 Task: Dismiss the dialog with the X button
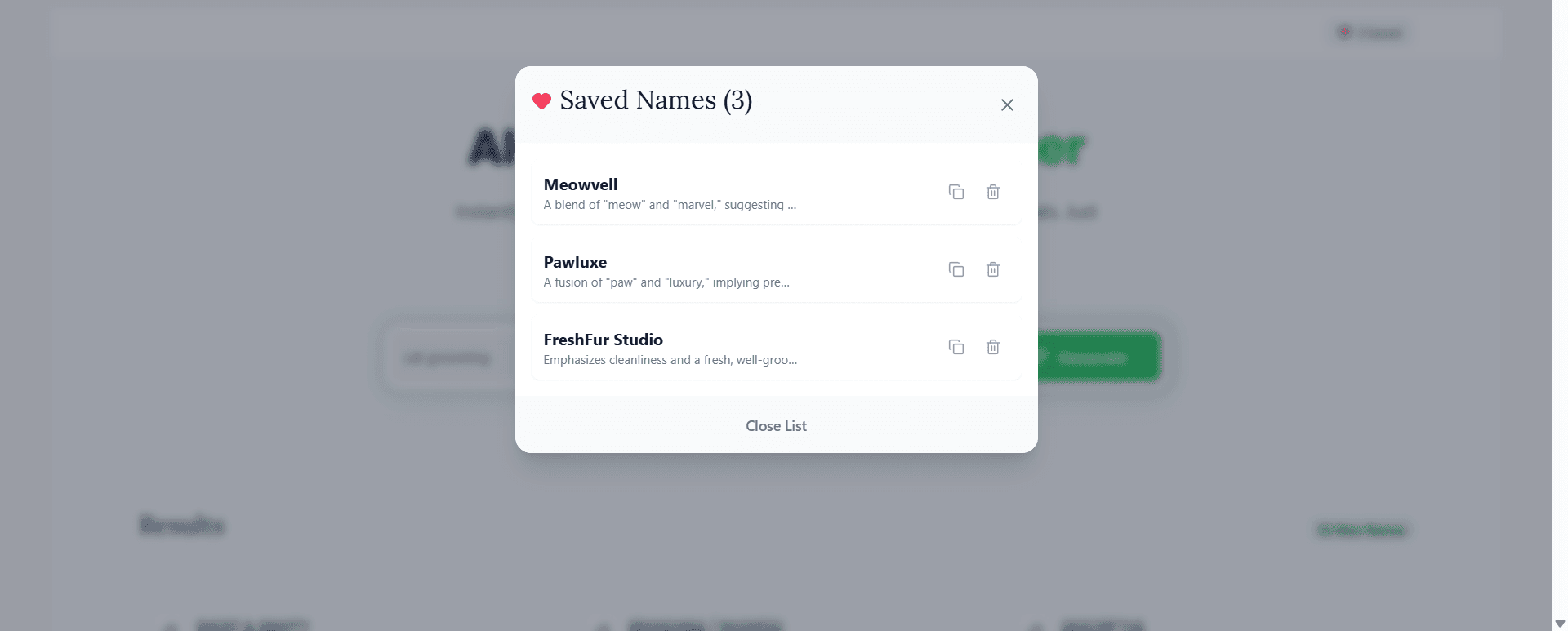[1006, 104]
